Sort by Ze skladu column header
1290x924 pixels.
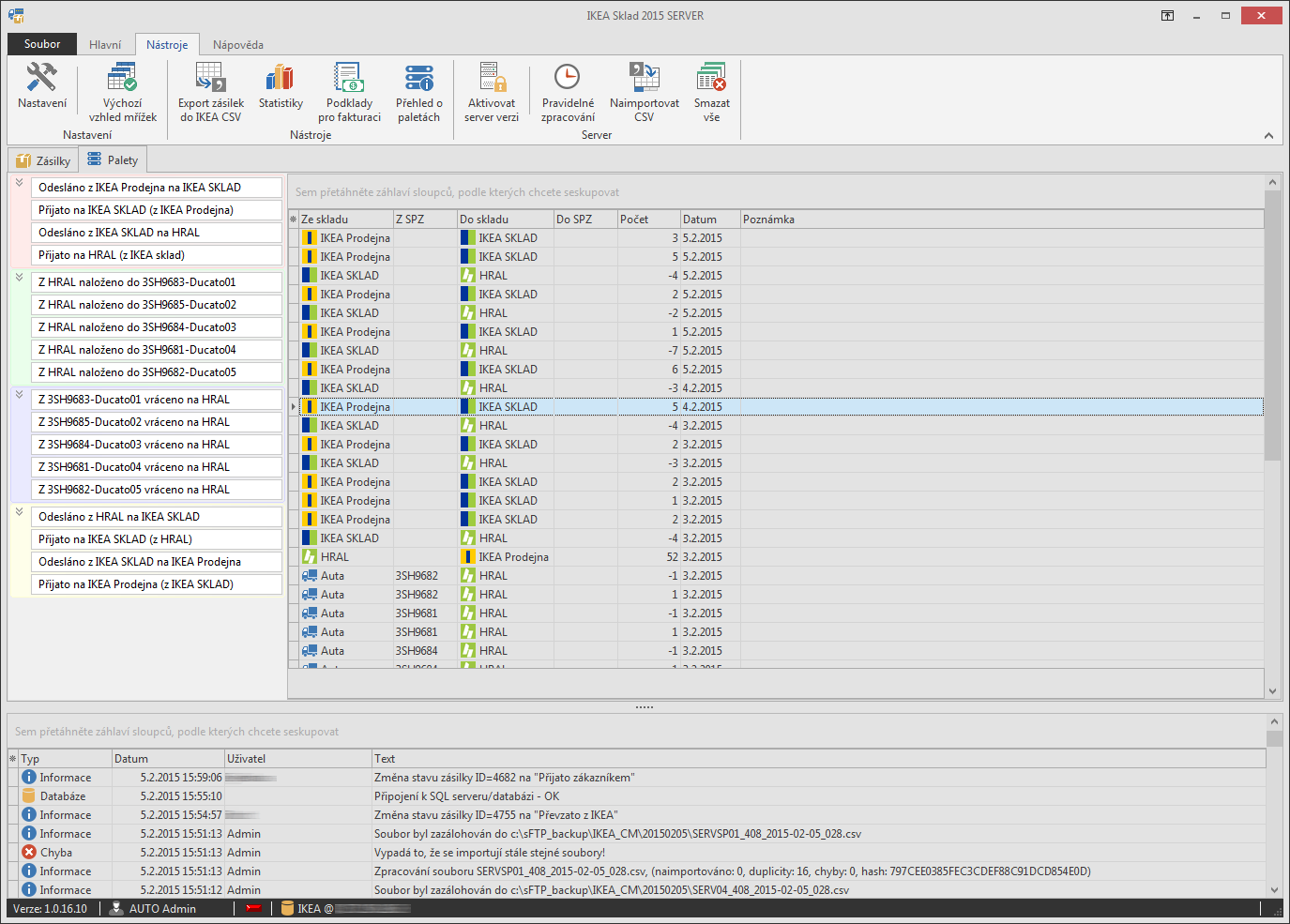(345, 220)
